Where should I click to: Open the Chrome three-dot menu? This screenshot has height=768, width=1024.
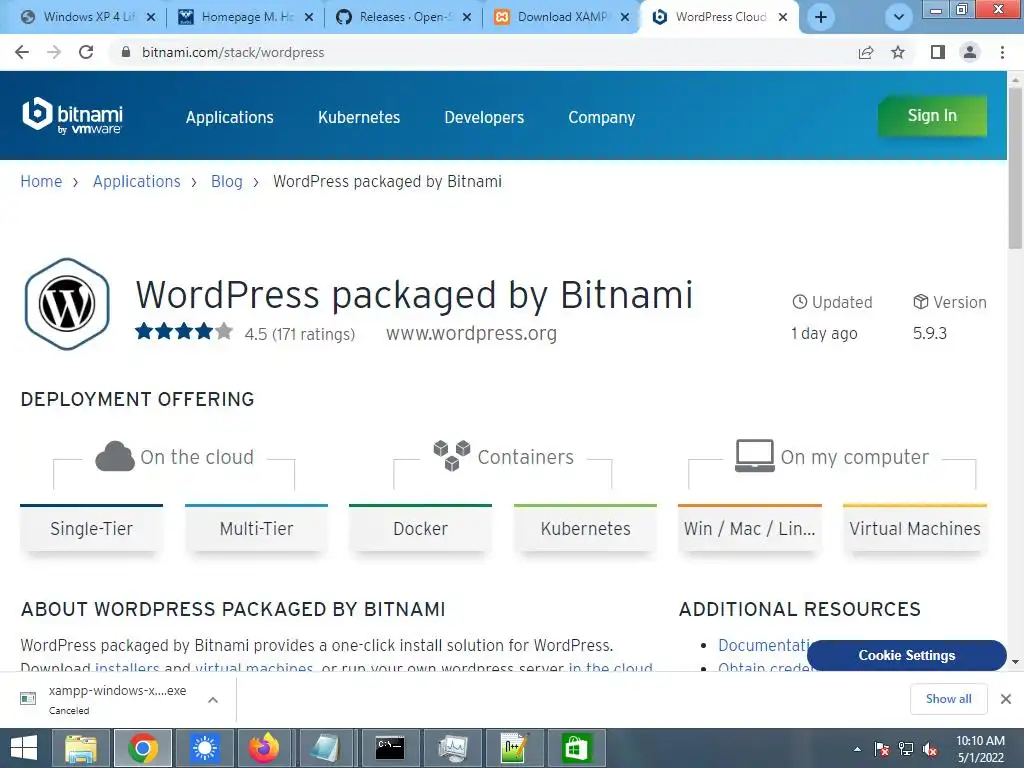pyautogui.click(x=1002, y=52)
